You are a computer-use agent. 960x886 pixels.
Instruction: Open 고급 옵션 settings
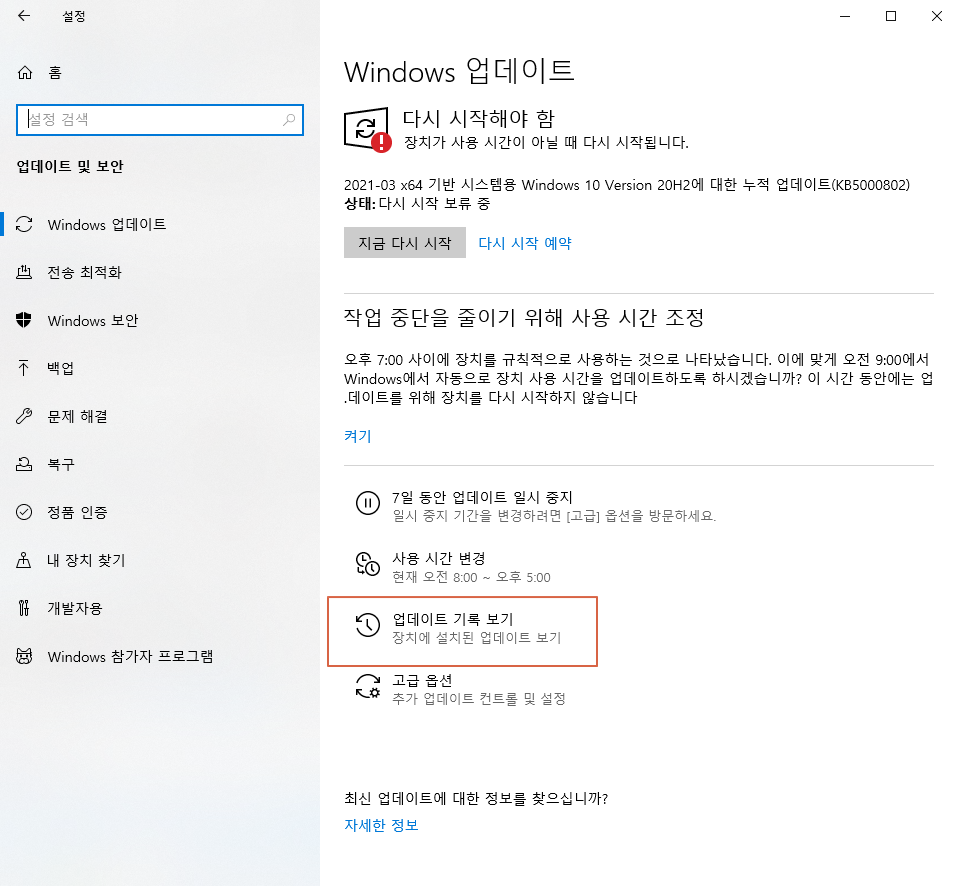click(422, 680)
